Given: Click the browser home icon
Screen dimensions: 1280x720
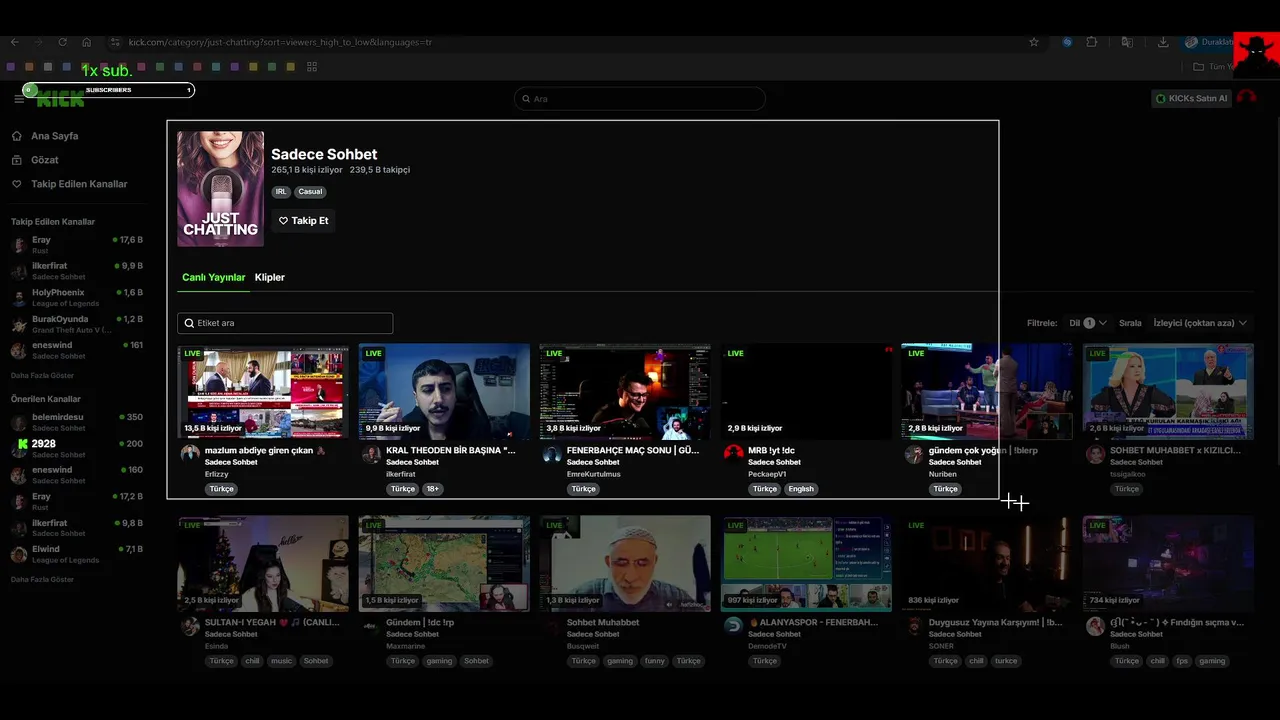Looking at the screenshot, I should (87, 42).
